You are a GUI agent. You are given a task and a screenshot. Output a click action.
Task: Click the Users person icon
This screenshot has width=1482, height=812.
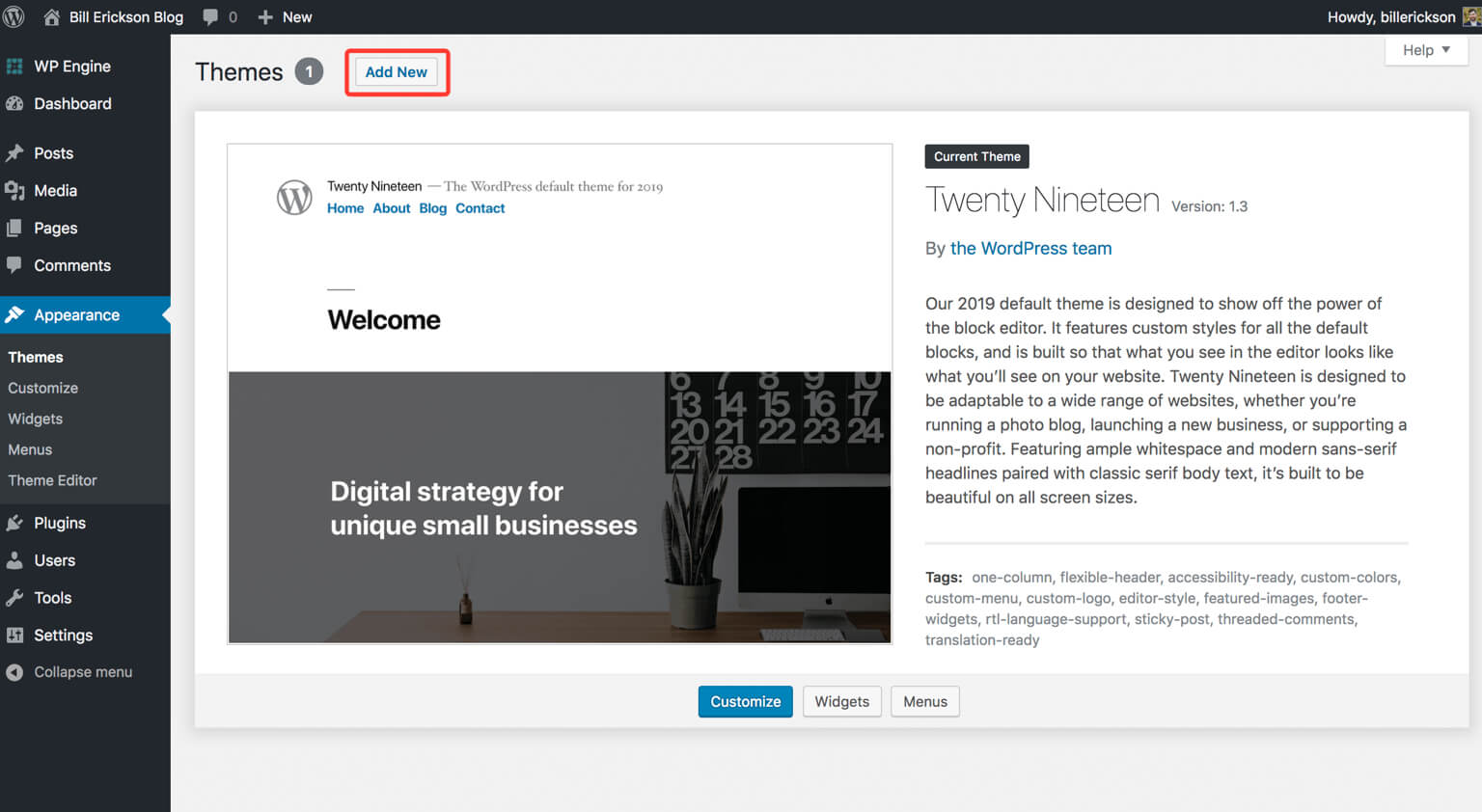coord(14,560)
